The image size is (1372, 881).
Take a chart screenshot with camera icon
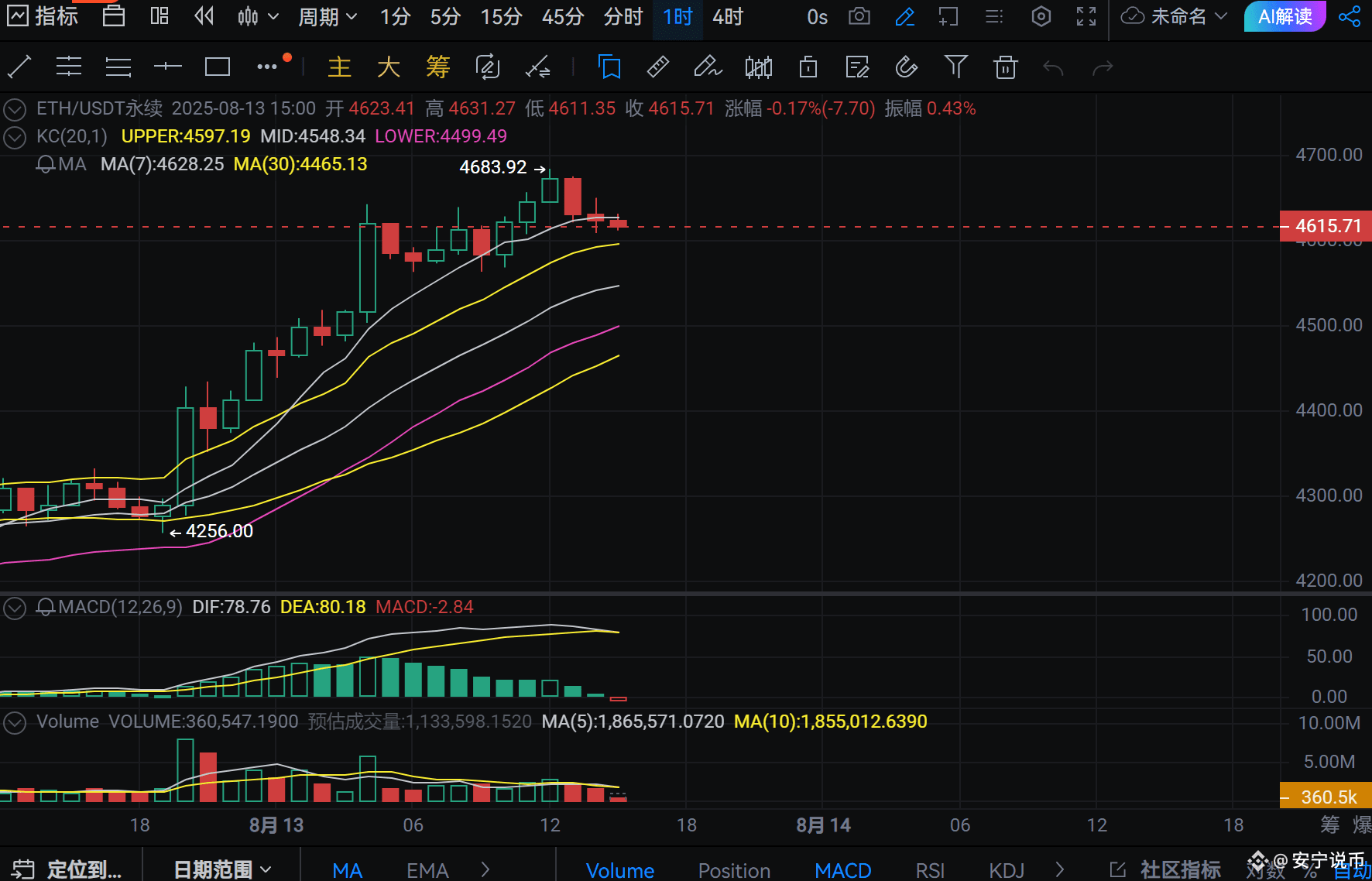(859, 16)
